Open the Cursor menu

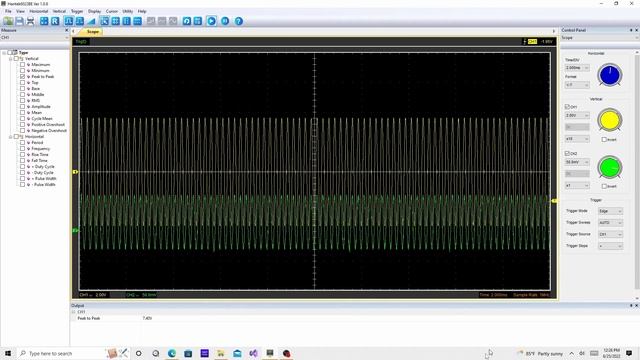(x=112, y=11)
